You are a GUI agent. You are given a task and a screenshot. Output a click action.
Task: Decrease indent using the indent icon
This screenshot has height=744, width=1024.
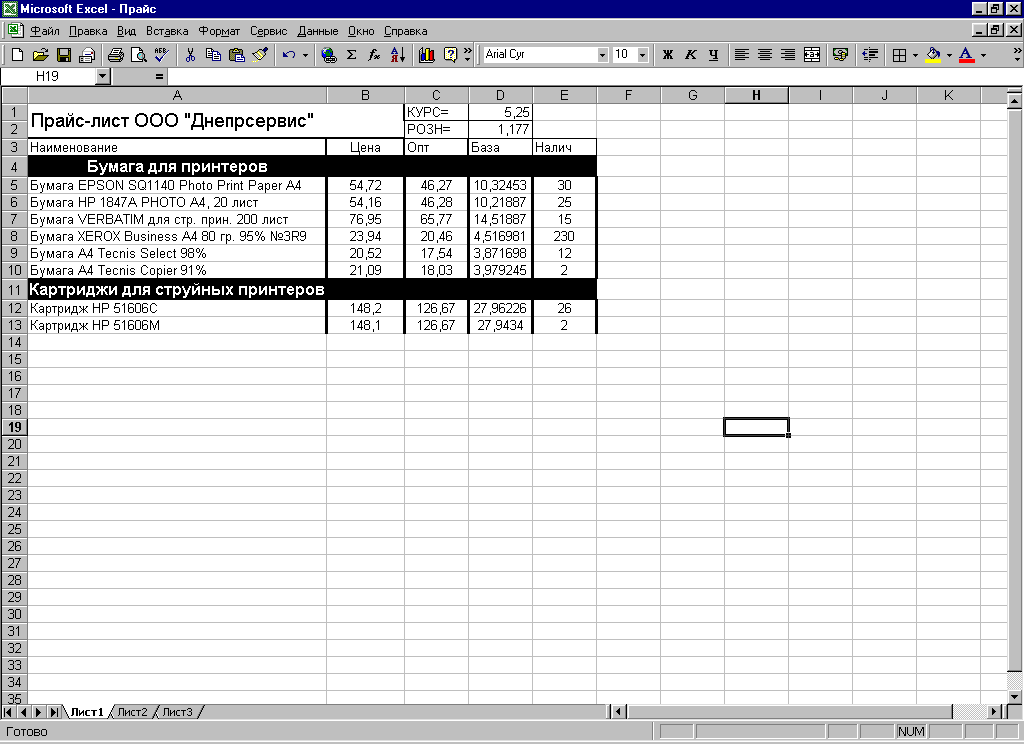coord(870,55)
